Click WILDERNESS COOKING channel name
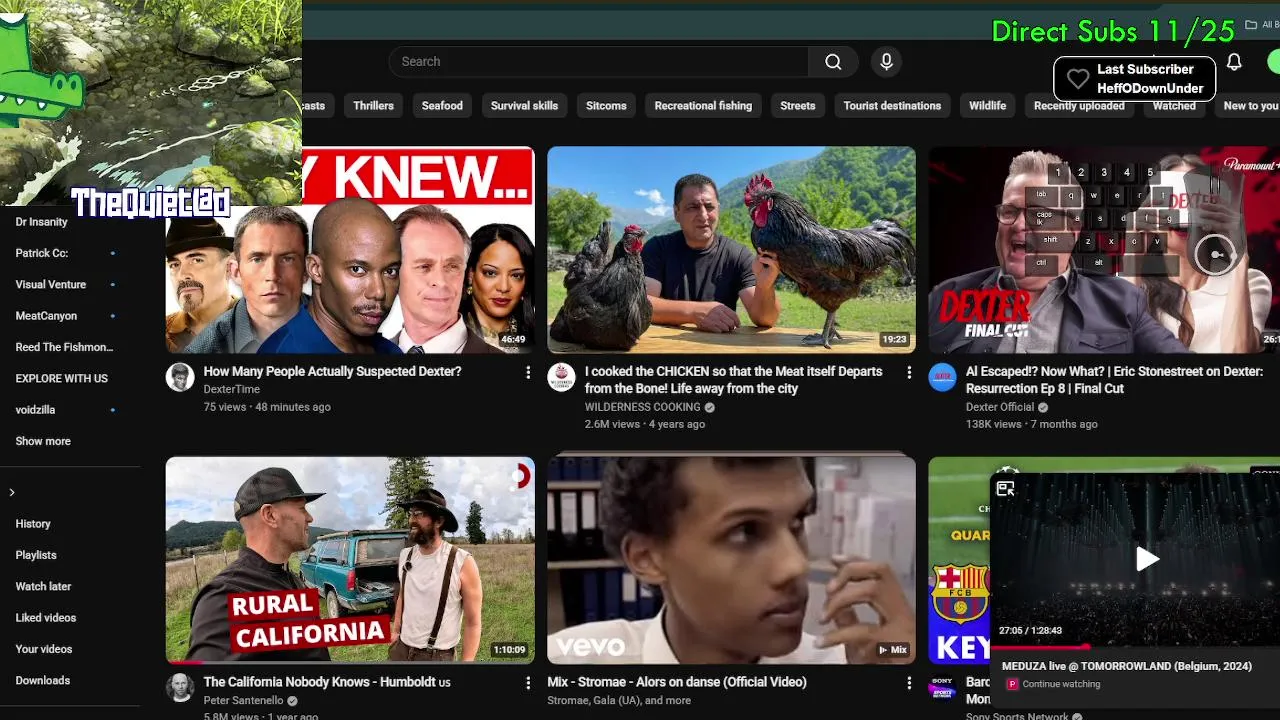Screen dimensions: 1280x720 pos(642,407)
